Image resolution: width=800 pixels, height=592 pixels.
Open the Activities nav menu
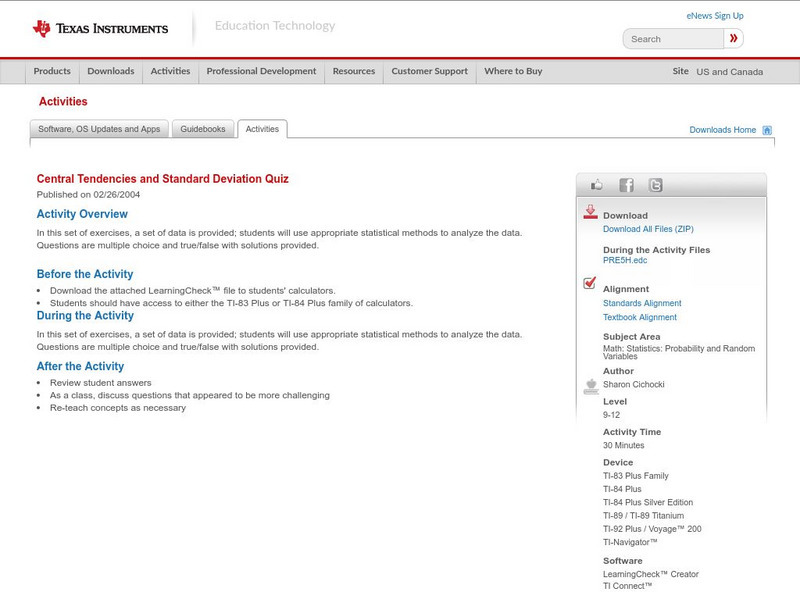pos(170,71)
